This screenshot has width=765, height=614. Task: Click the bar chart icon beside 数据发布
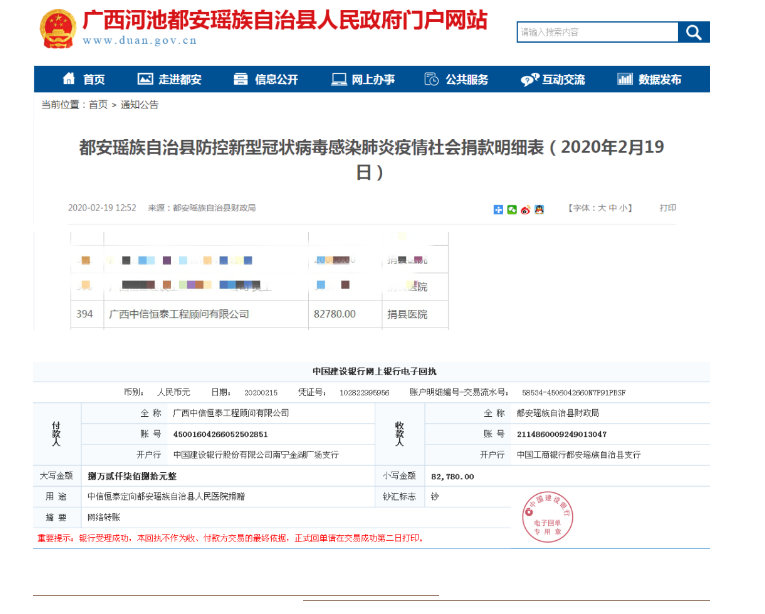pos(625,80)
